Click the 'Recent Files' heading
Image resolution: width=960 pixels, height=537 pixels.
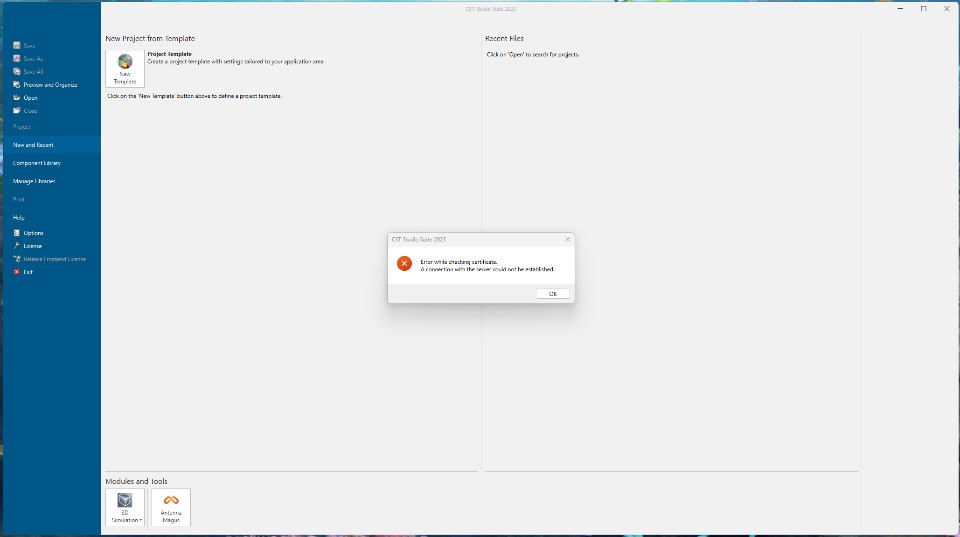point(504,38)
